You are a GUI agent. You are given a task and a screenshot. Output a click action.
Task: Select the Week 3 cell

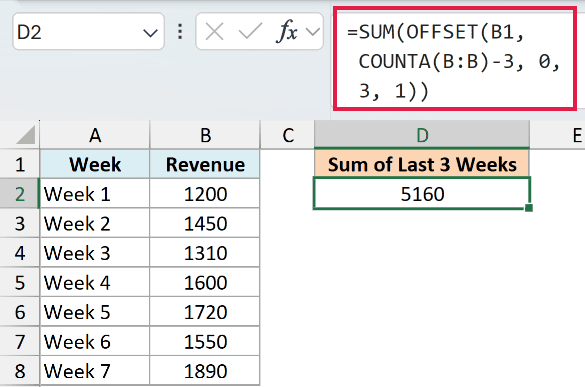tap(95, 252)
